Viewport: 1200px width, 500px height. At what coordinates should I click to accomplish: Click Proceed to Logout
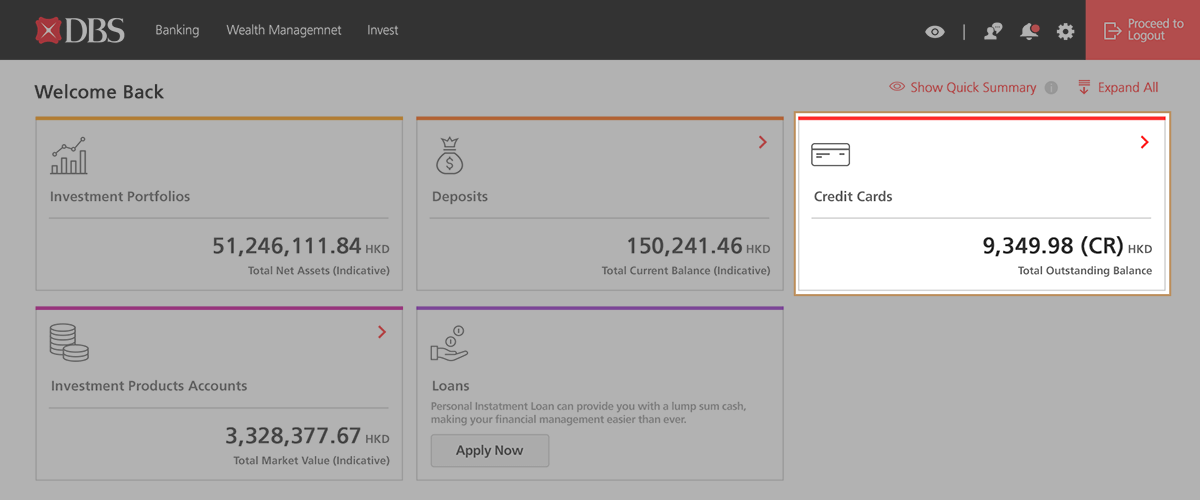(x=1143, y=30)
